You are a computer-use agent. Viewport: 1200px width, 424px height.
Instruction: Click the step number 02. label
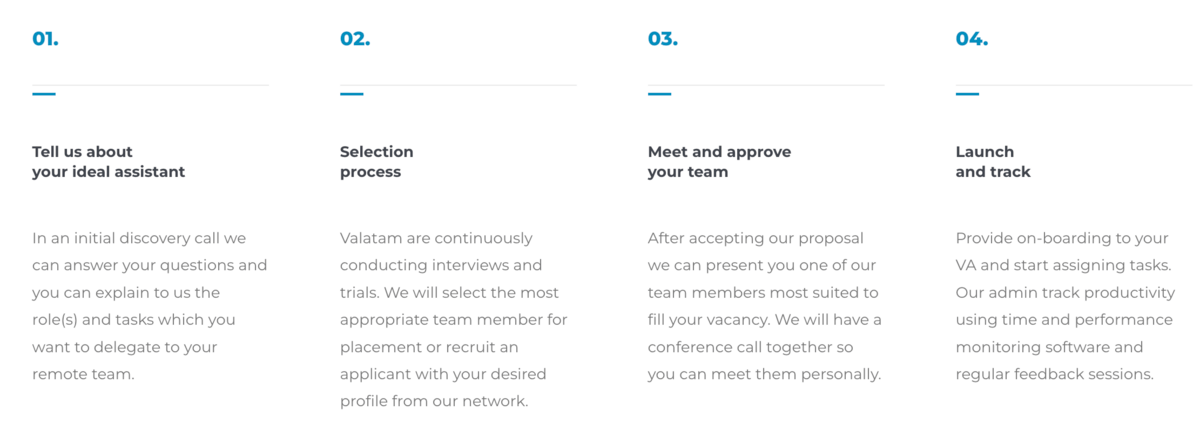(x=355, y=39)
